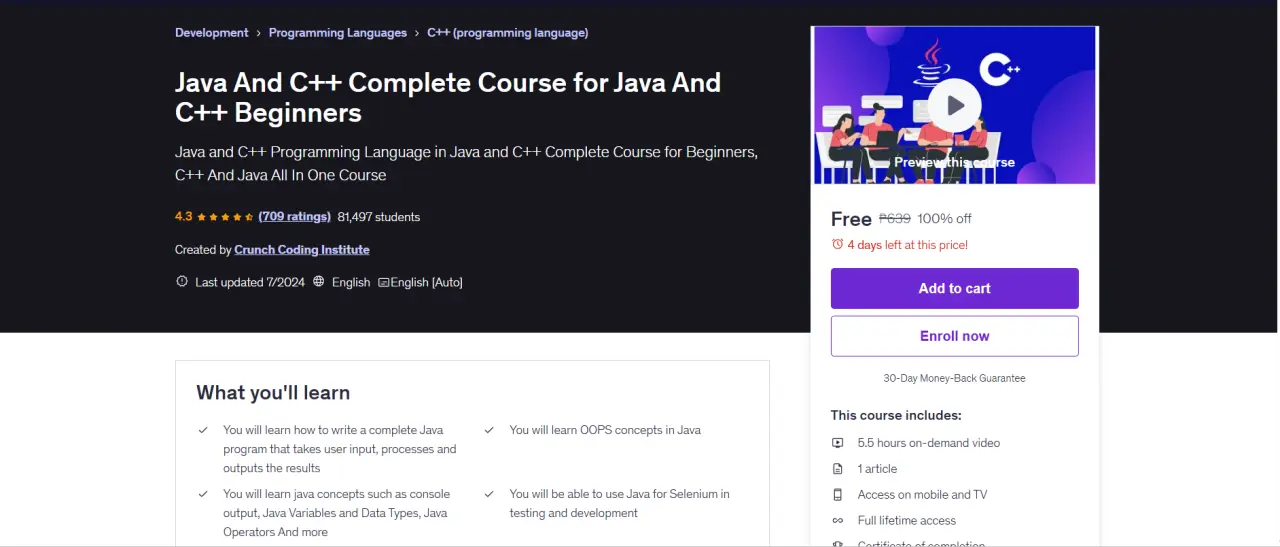Click the article document icon
This screenshot has width=1280, height=547.
click(838, 469)
